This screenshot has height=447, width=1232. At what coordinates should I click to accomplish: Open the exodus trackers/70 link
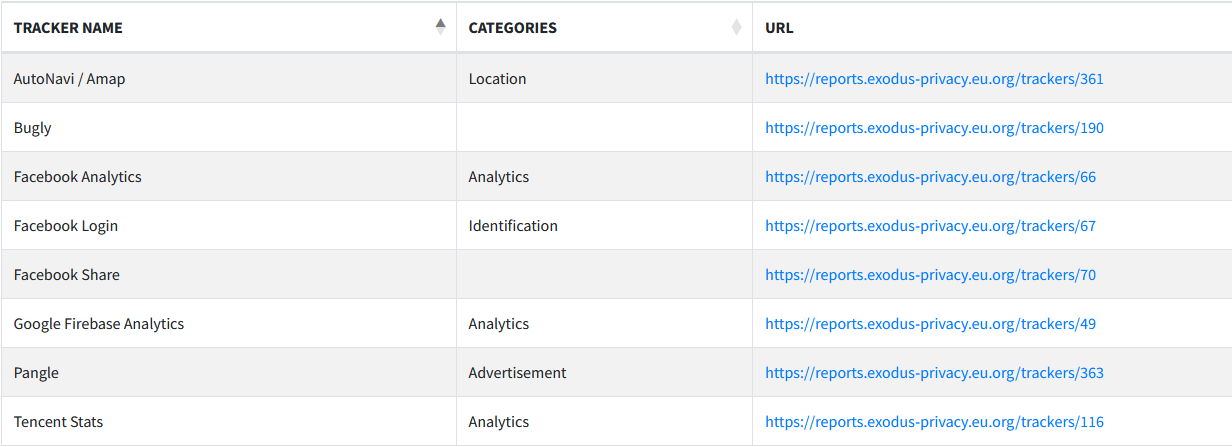930,274
